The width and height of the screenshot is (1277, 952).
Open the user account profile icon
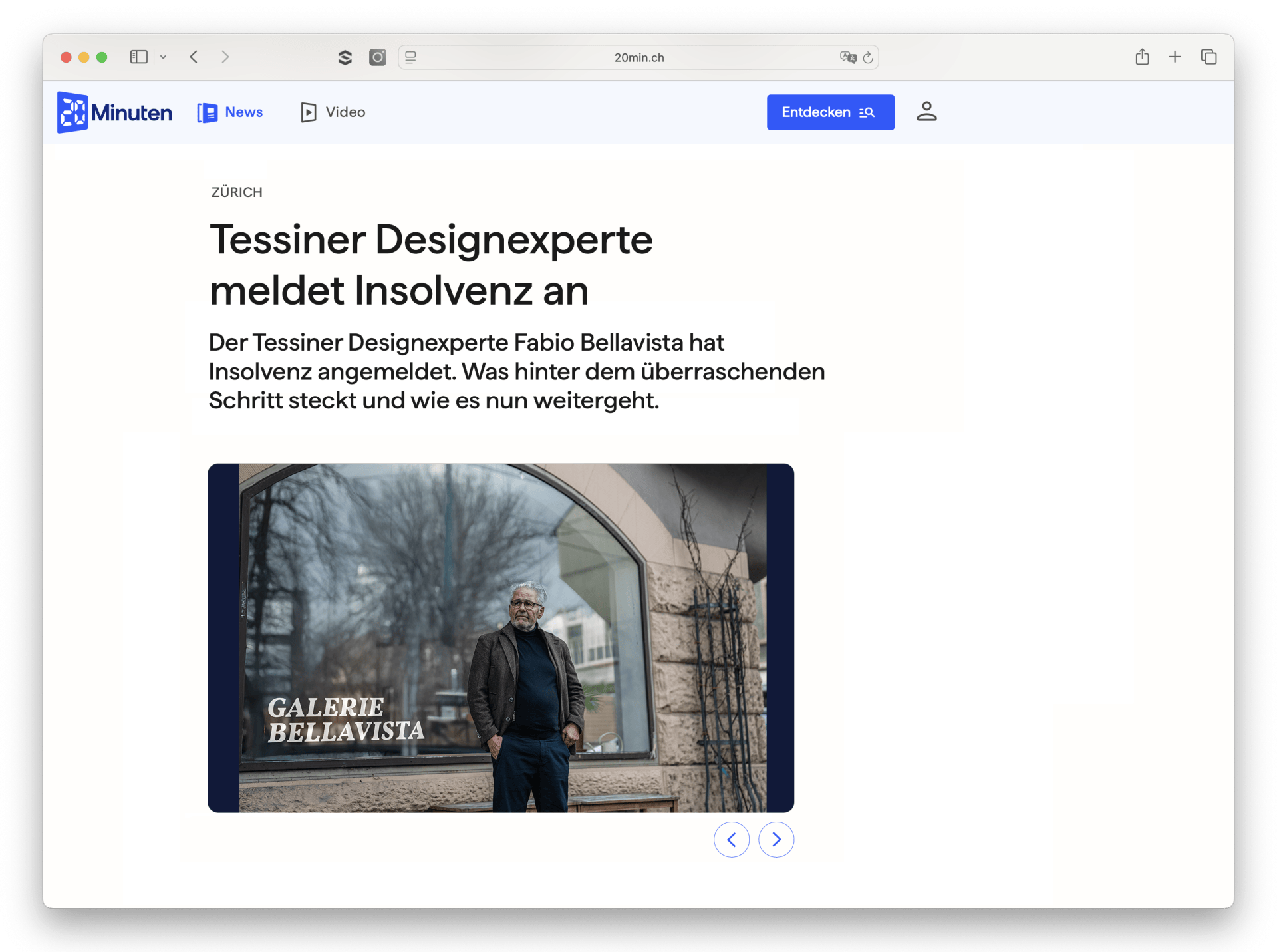926,112
